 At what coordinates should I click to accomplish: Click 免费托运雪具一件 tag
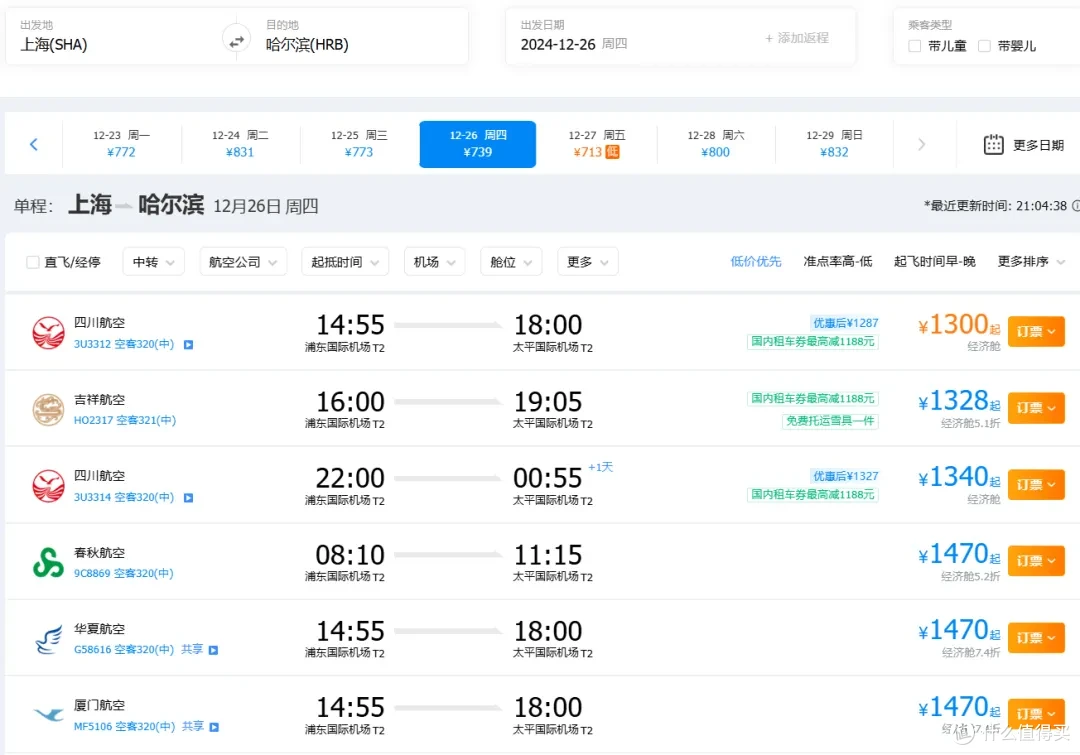pos(830,421)
